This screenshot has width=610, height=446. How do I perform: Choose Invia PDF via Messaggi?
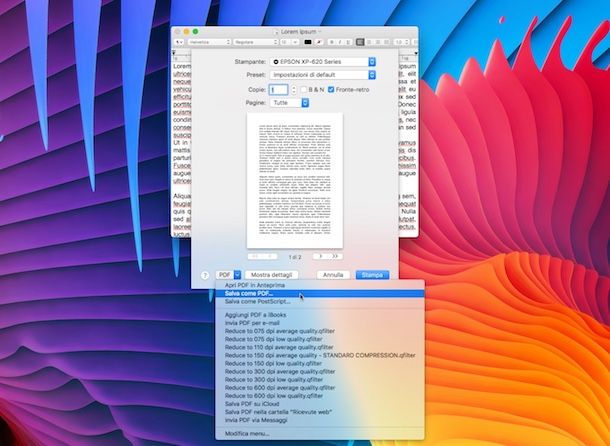320,420
